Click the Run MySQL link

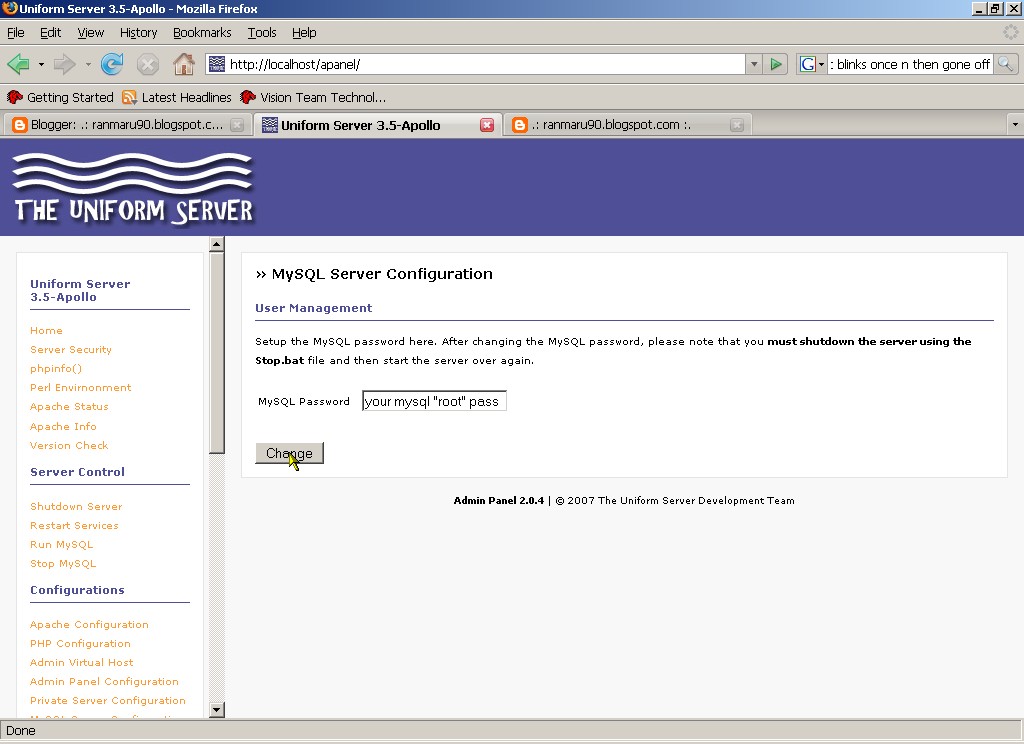61,544
